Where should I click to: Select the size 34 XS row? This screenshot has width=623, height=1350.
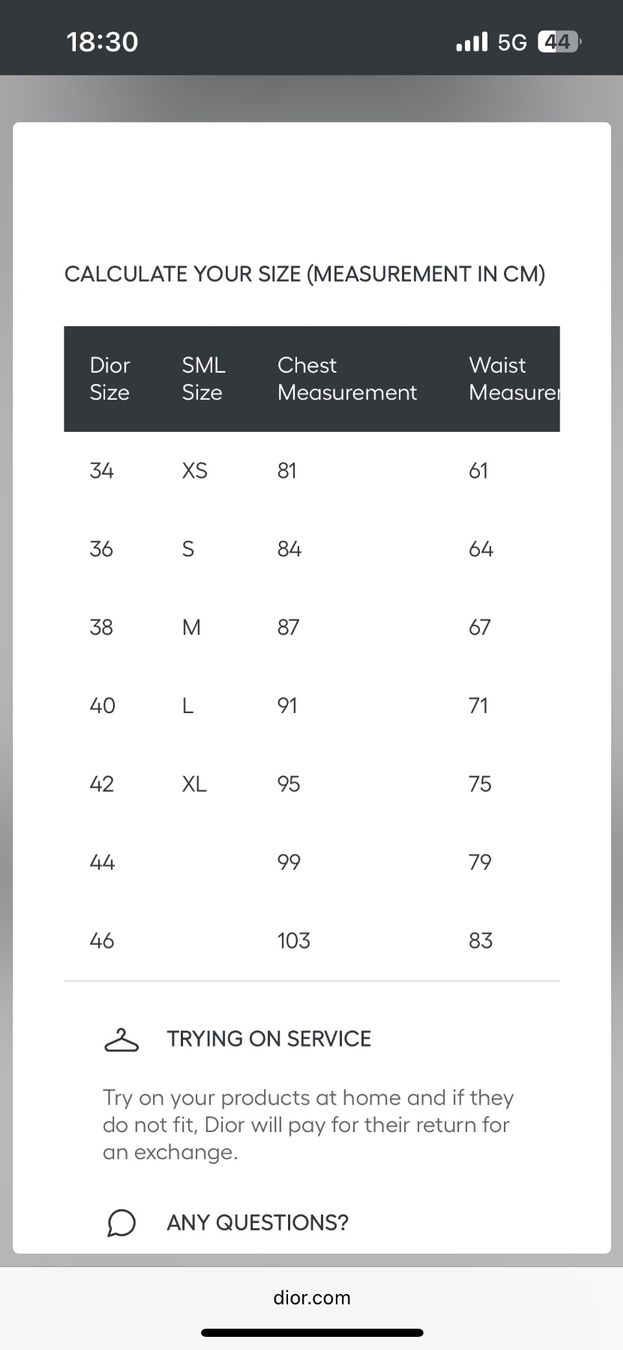[x=312, y=471]
